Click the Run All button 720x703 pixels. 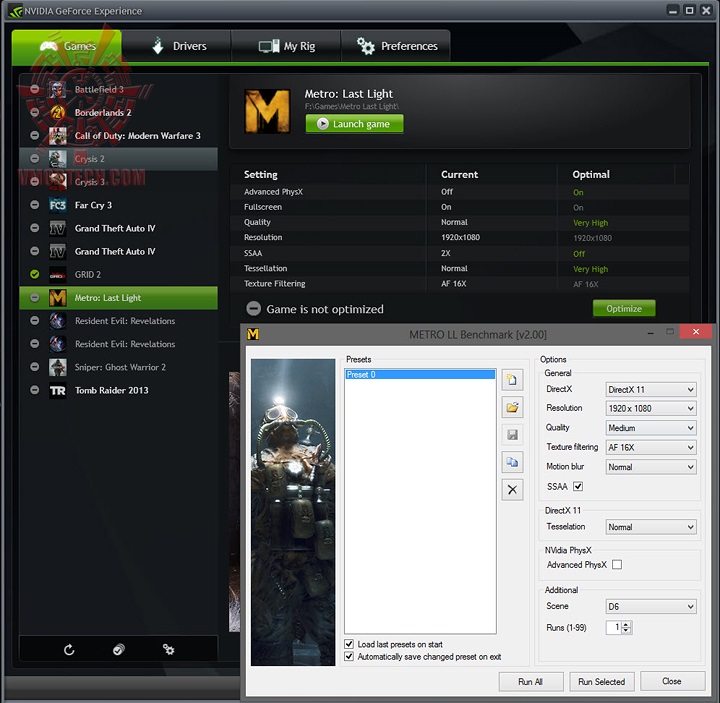531,681
